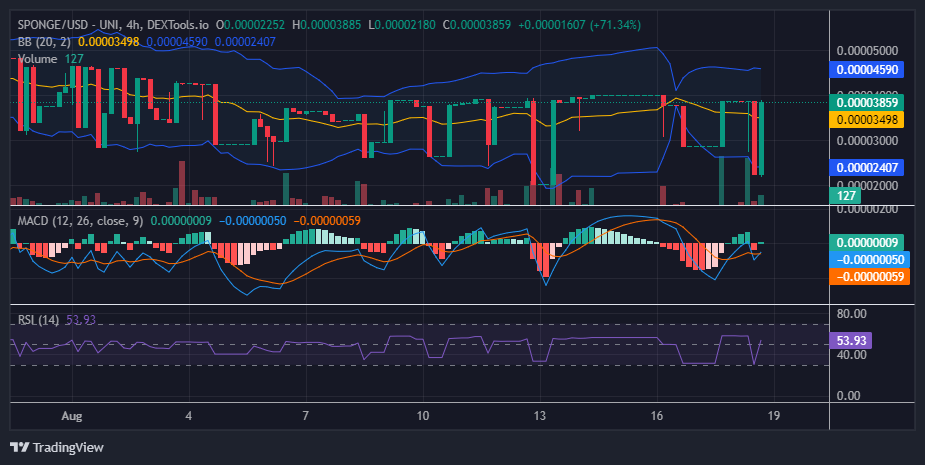Click the BB upper value 0.00004590 in legend
925x465 pixels.
click(x=177, y=42)
